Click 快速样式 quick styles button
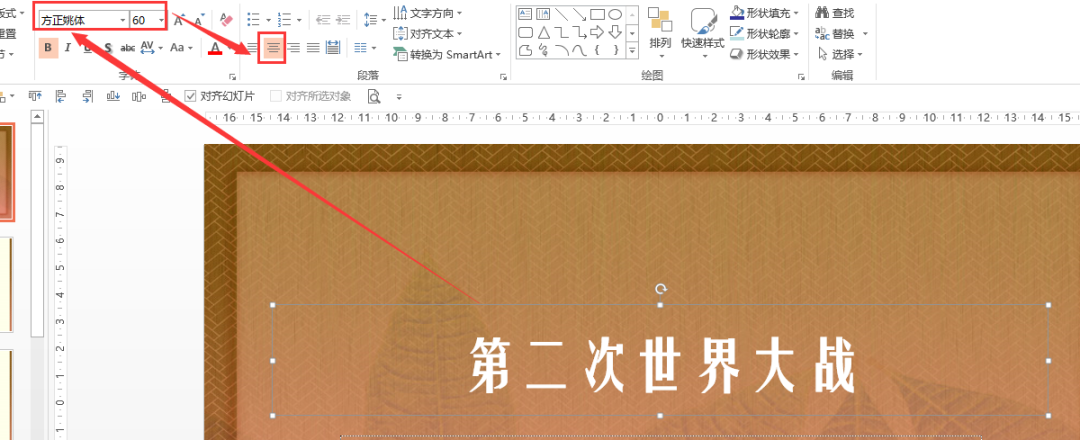 tap(703, 33)
